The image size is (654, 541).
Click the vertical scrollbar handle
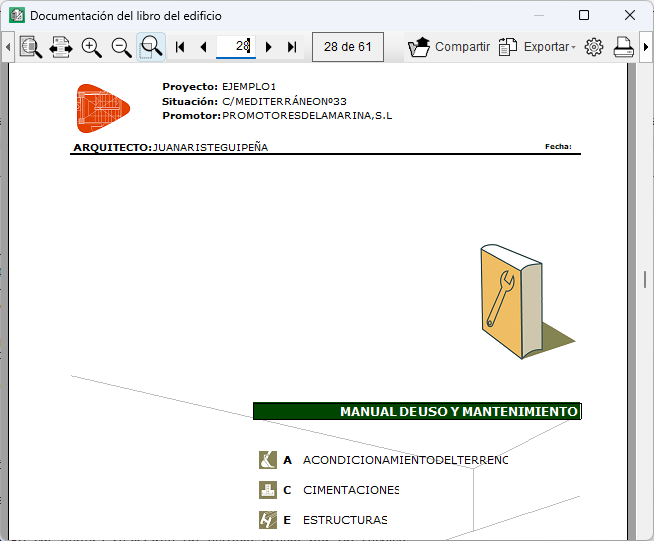pos(645,279)
